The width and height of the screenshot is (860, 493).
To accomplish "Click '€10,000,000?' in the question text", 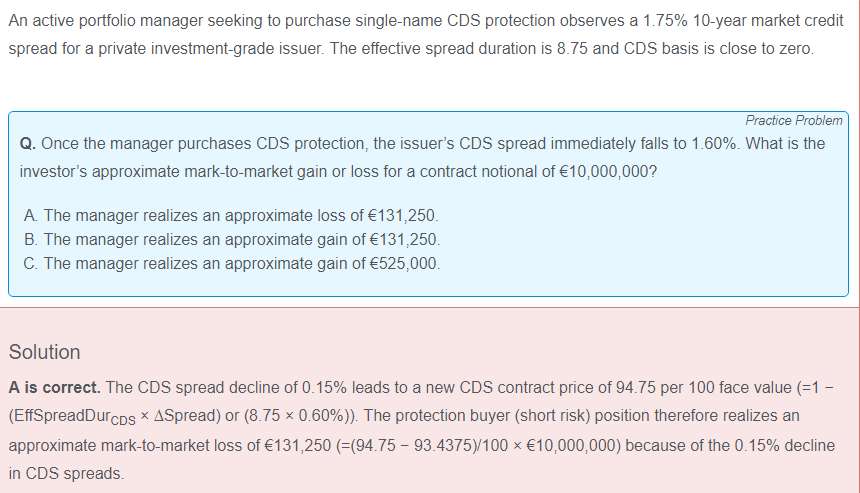I will [606, 171].
